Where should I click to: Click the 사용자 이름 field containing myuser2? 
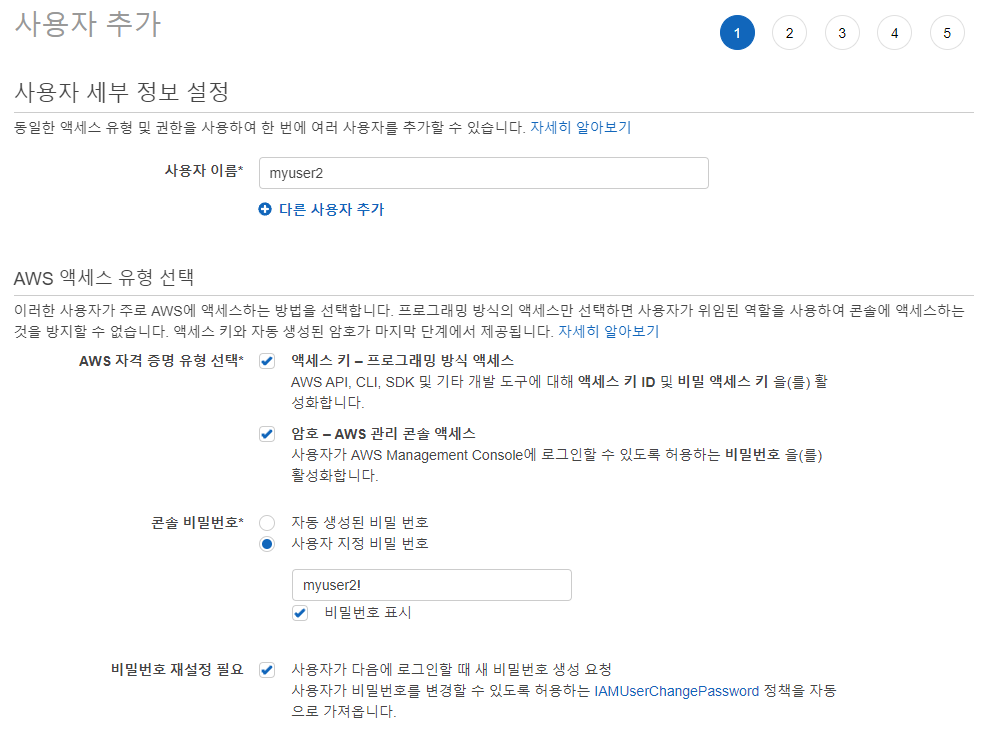[483, 173]
